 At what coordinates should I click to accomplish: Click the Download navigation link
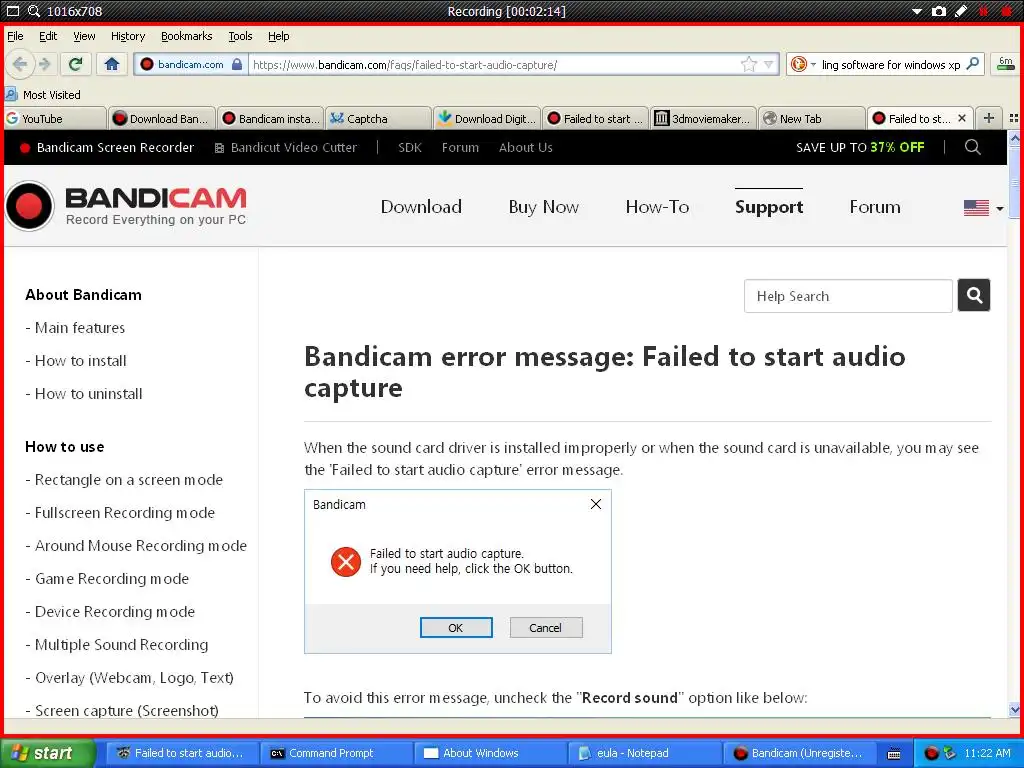click(x=421, y=207)
